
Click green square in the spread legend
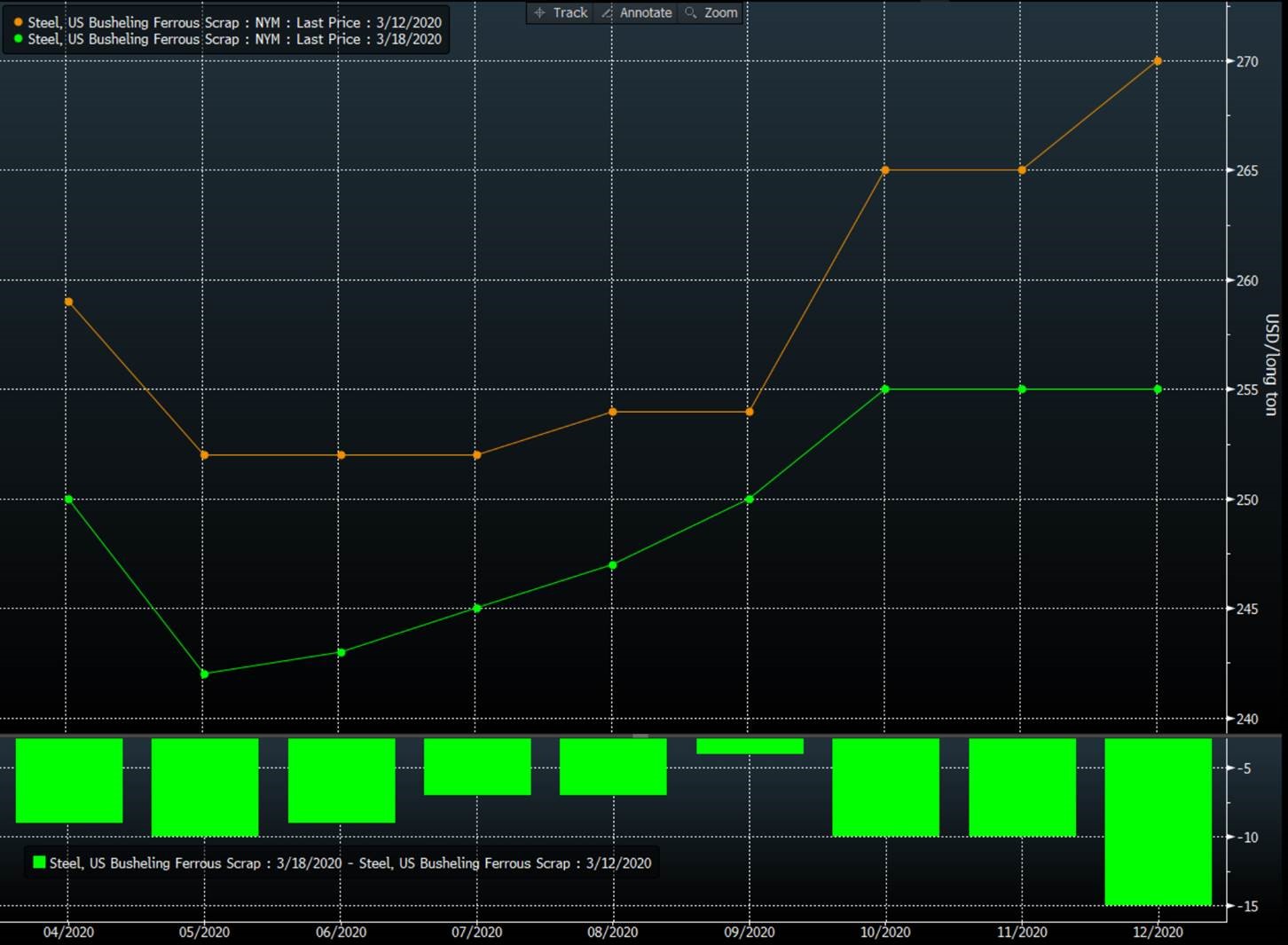(39, 862)
